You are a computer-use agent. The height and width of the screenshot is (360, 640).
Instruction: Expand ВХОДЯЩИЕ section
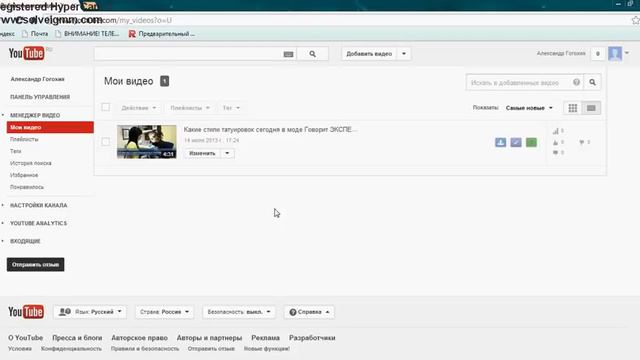tap(25, 241)
